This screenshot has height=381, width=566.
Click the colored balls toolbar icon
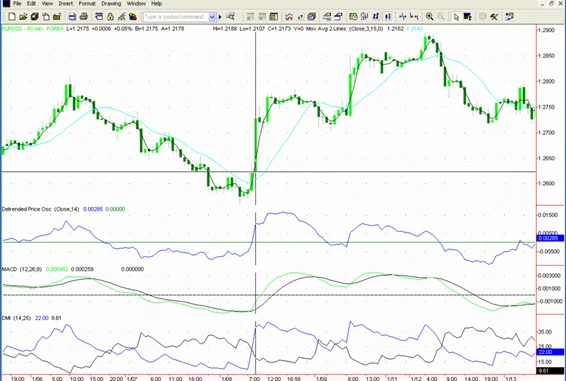pos(133,17)
